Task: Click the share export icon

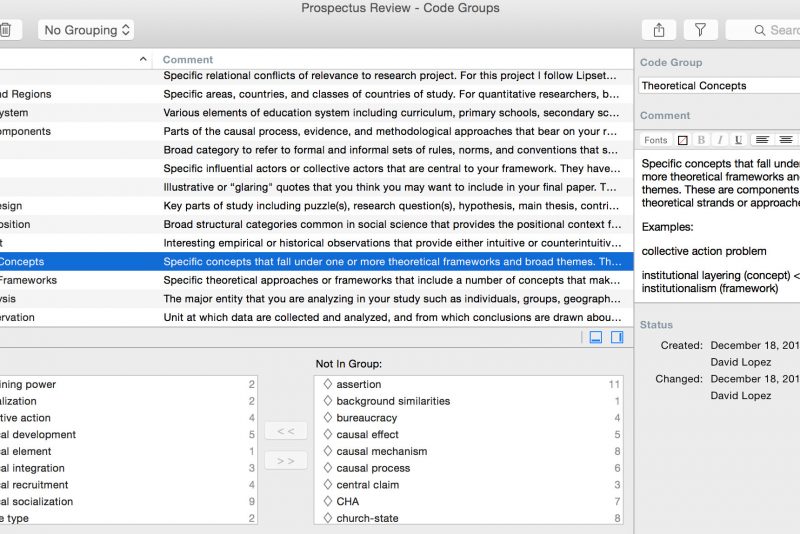Action: click(x=659, y=30)
